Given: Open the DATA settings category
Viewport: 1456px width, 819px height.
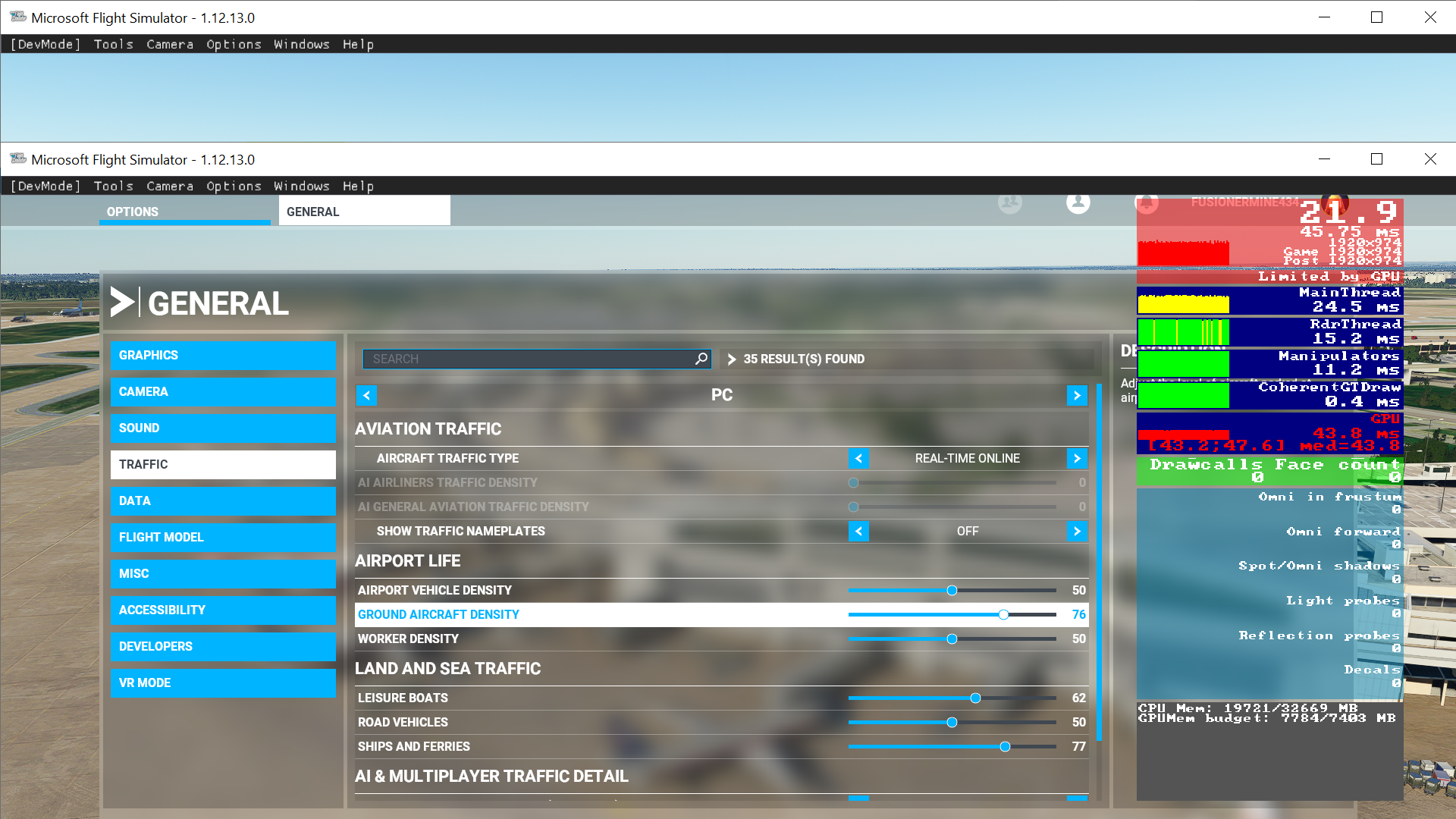Looking at the screenshot, I should [223, 501].
